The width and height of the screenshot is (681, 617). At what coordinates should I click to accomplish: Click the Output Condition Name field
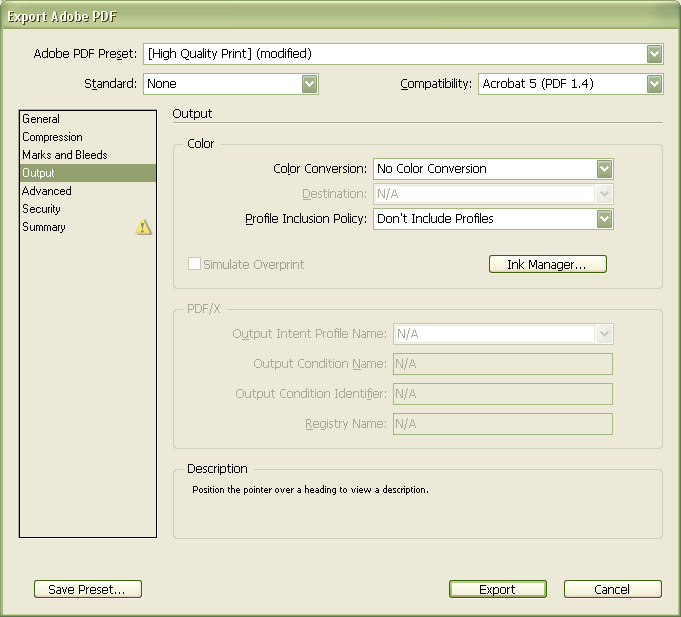(x=503, y=364)
